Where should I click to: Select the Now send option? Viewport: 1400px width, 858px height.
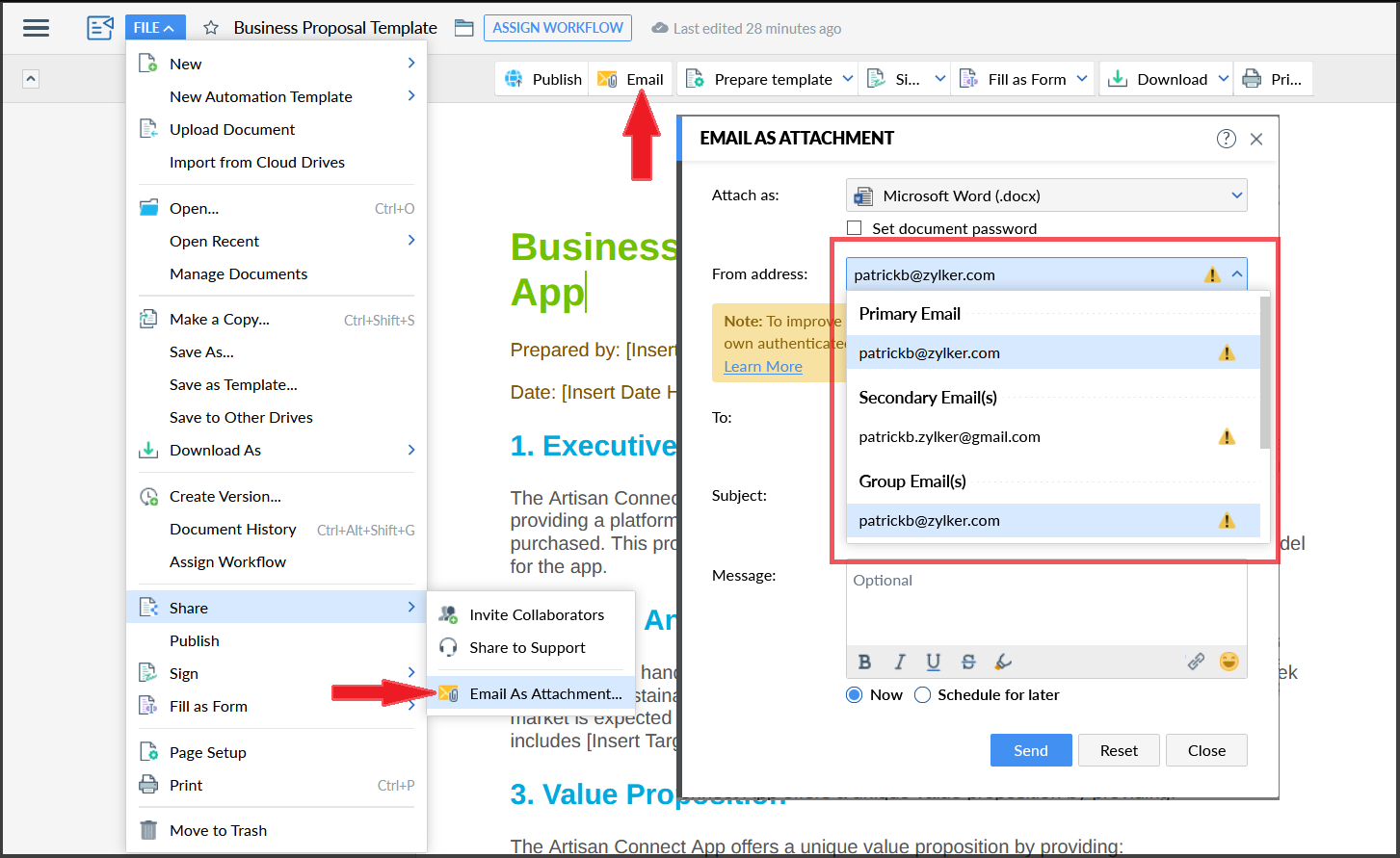(x=854, y=695)
